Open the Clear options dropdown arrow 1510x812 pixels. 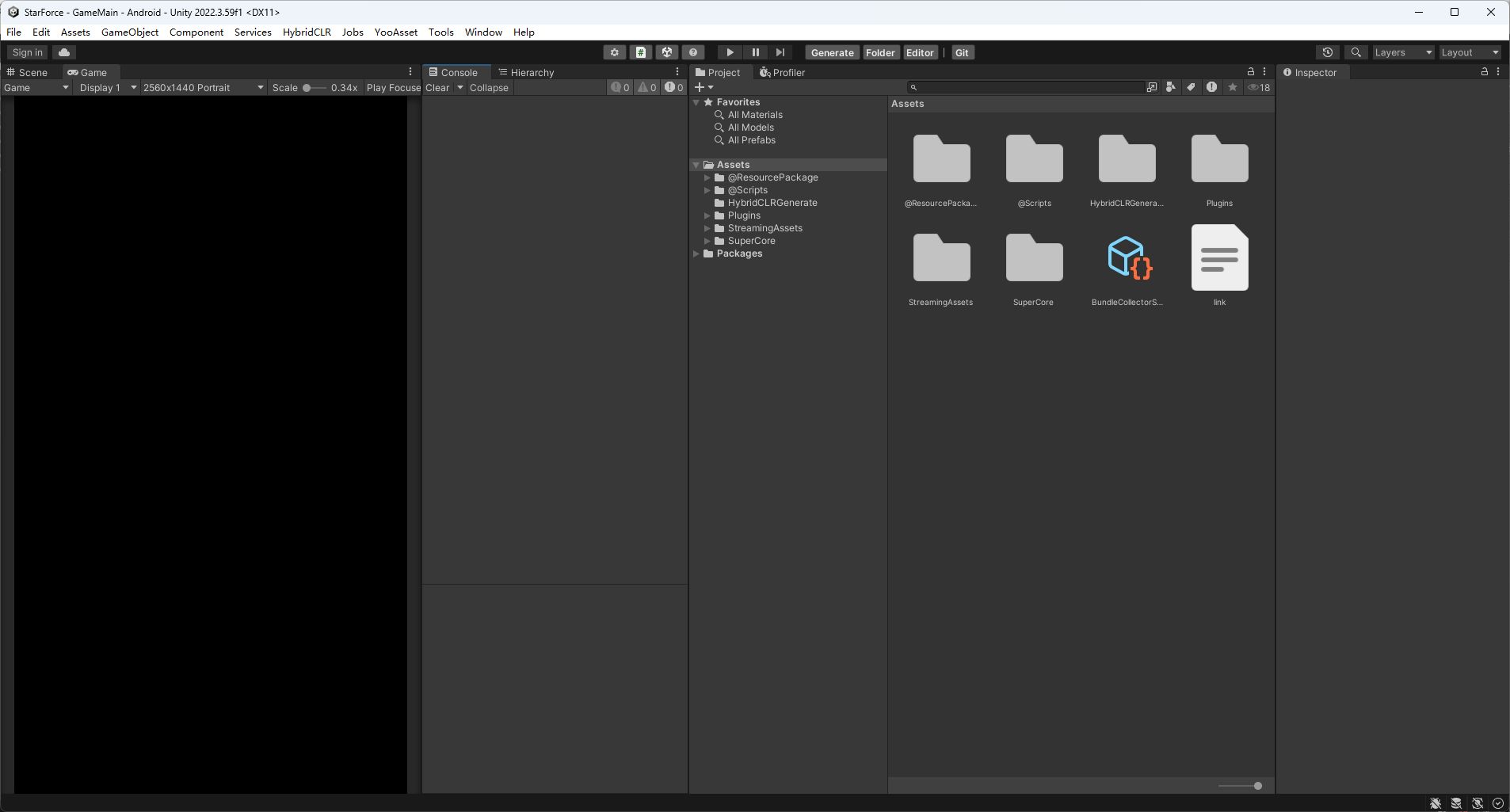[459, 88]
